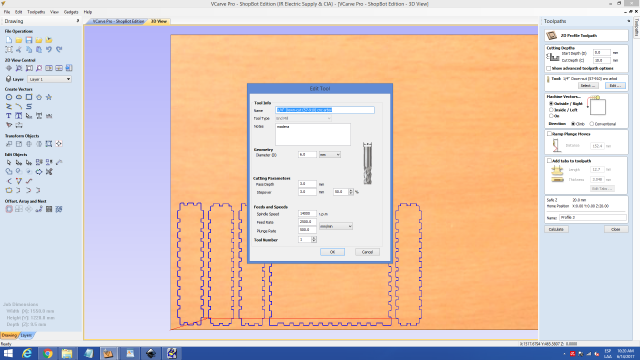Image resolution: width=640 pixels, height=360 pixels.
Task: Click the Toolpaths panel pin arrow
Action: [x=629, y=21]
